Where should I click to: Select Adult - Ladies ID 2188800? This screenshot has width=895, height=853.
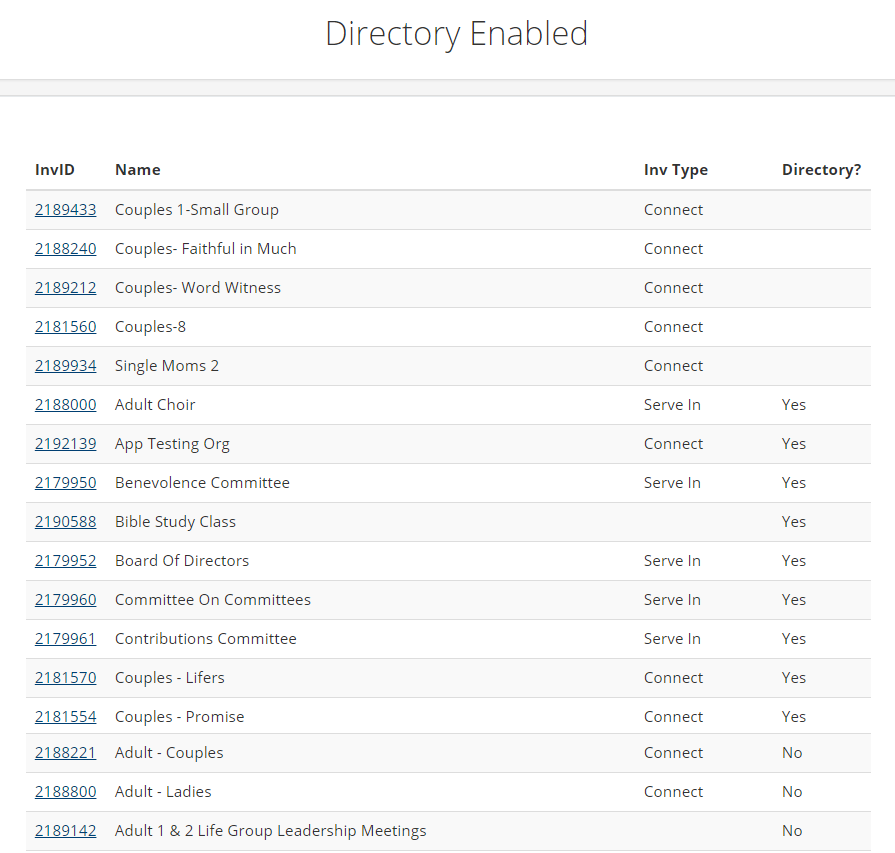[x=66, y=791]
